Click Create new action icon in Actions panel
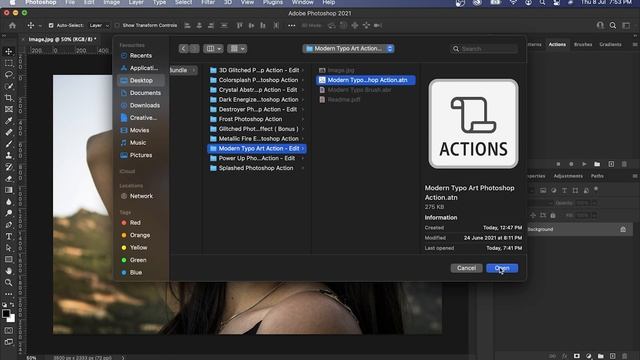The width and height of the screenshot is (640, 360). 611,164
